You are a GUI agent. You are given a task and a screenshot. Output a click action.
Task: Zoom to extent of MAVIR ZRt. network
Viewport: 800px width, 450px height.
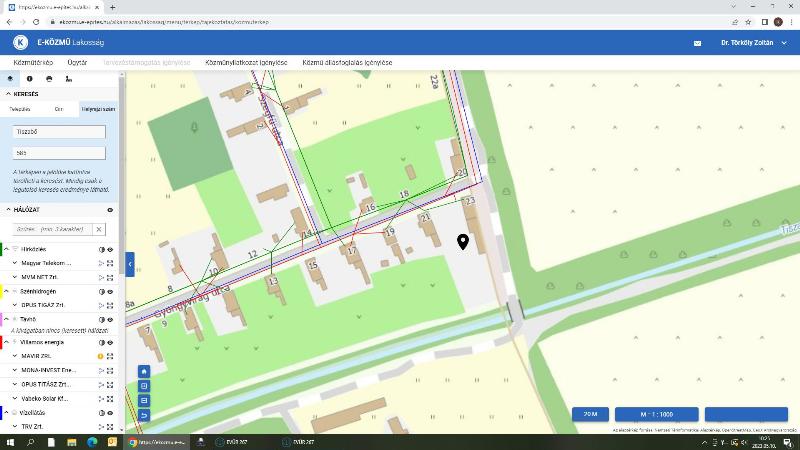click(110, 356)
